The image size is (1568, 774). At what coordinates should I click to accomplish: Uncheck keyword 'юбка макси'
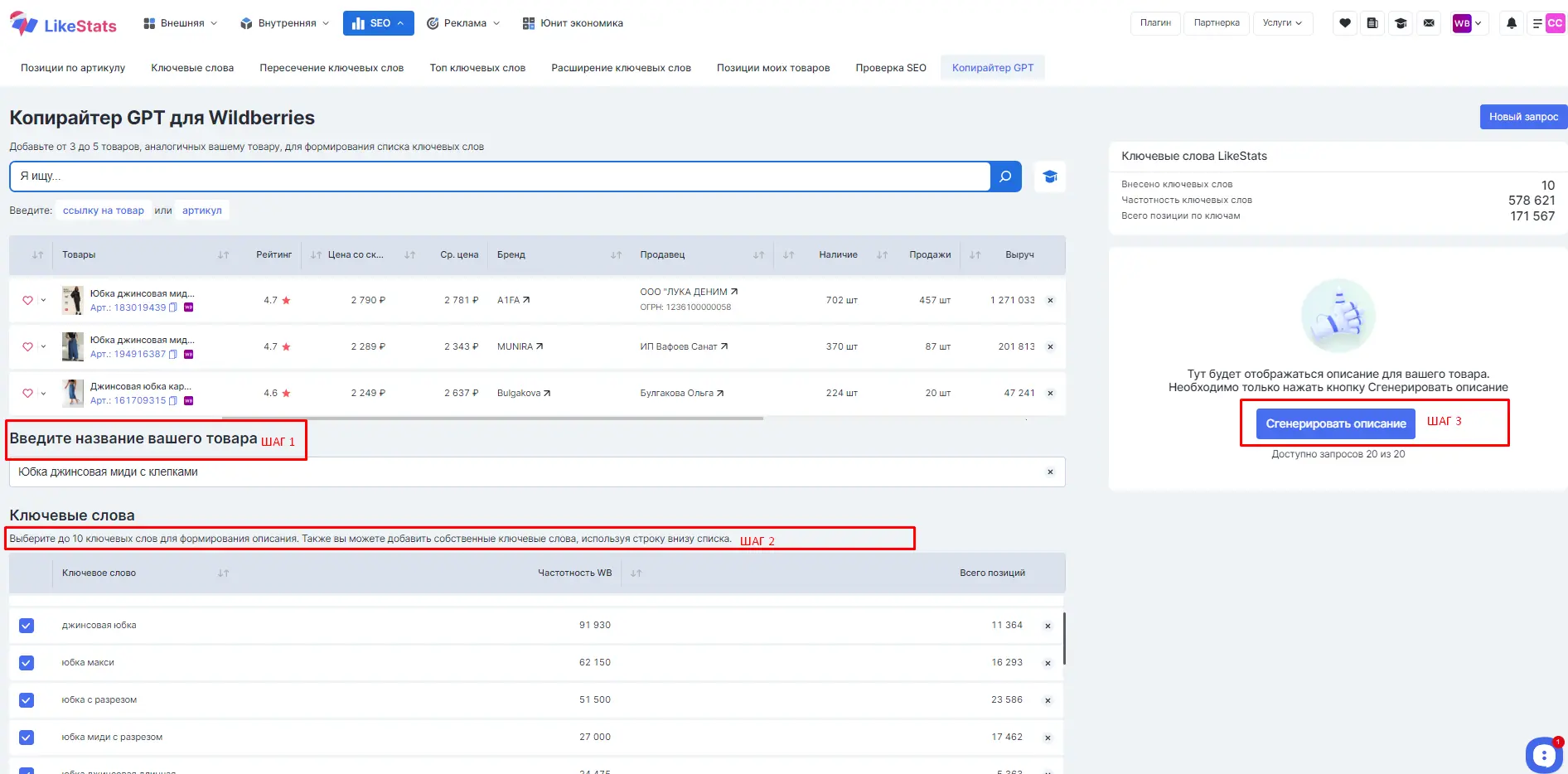point(27,663)
